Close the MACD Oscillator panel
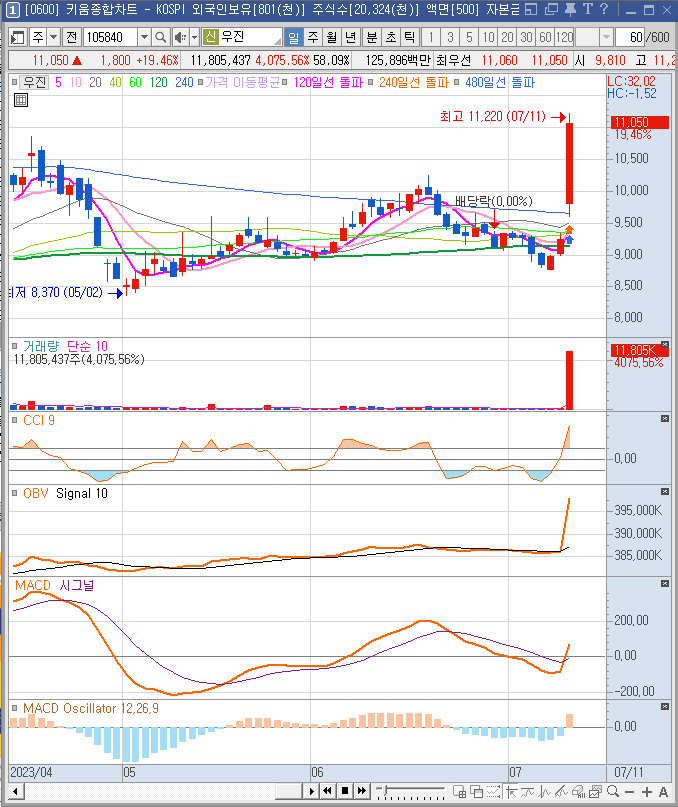678x807 pixels. click(x=665, y=707)
